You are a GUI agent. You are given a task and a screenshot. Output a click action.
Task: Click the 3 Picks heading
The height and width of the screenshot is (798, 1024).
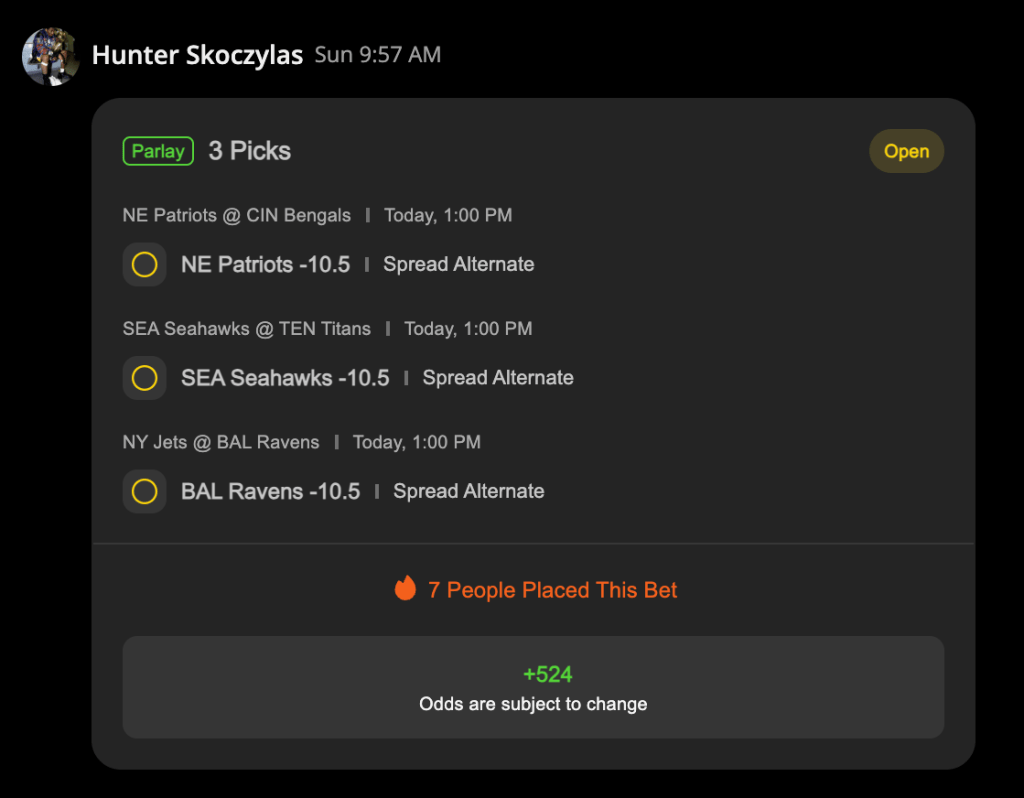[249, 151]
